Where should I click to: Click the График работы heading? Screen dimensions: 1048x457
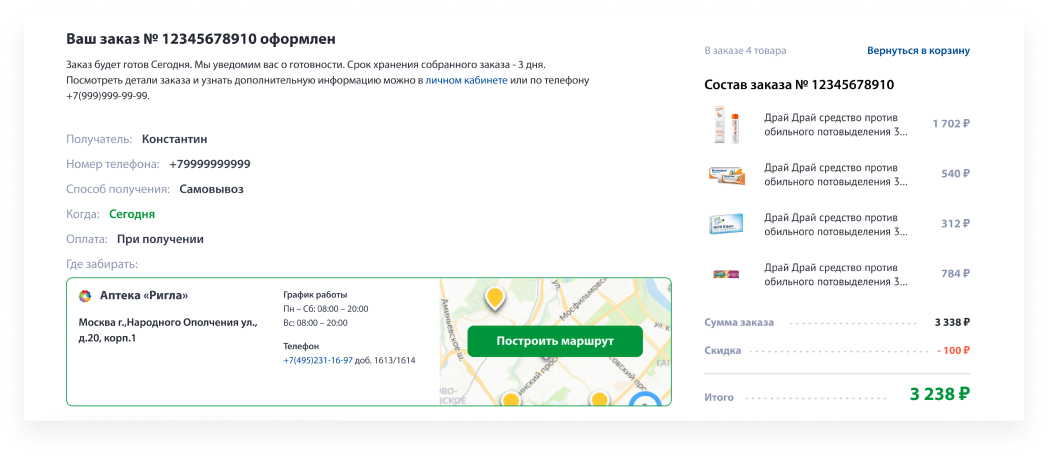pyautogui.click(x=315, y=295)
